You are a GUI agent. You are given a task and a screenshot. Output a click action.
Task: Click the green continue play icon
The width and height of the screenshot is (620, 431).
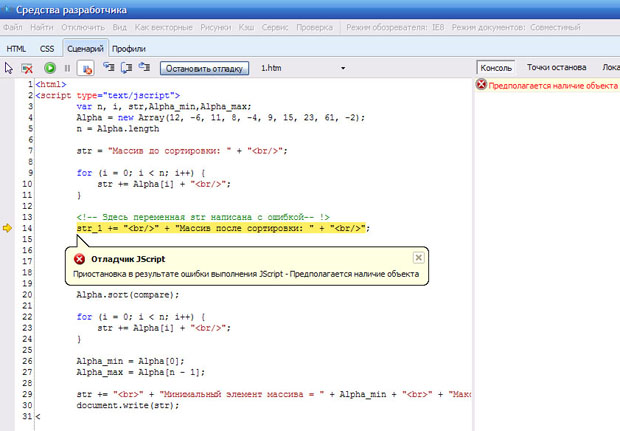(50, 68)
